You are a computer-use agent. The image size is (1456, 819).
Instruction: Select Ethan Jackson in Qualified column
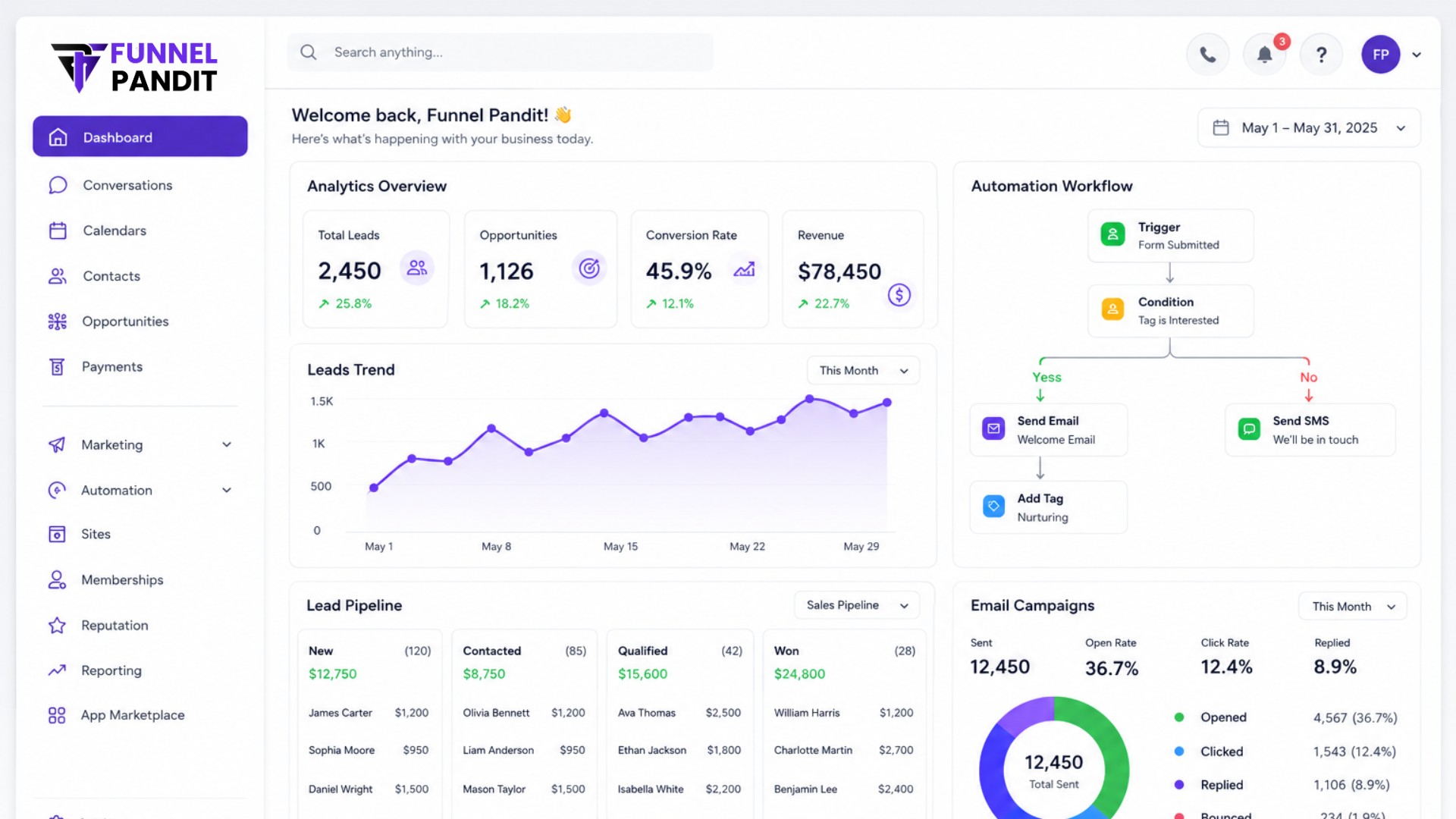click(x=679, y=750)
